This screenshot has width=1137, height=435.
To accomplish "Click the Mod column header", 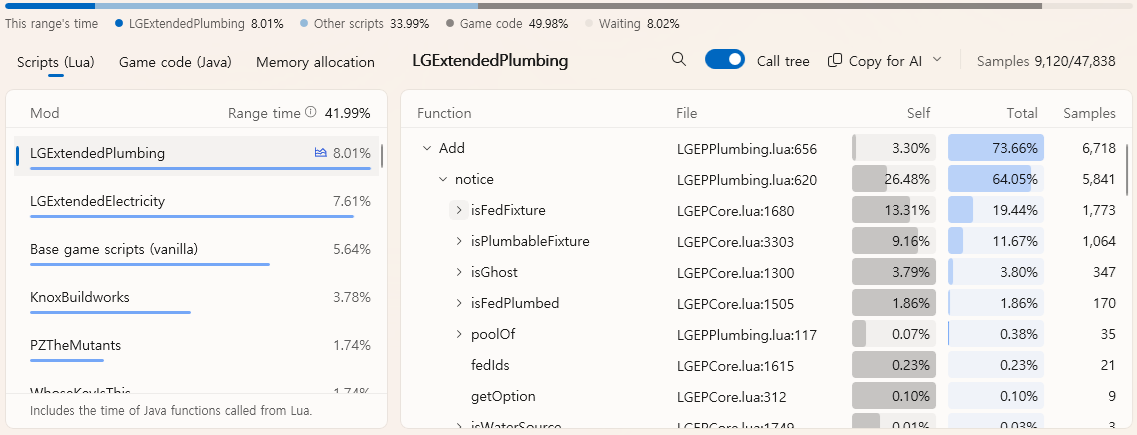I will 44,113.
